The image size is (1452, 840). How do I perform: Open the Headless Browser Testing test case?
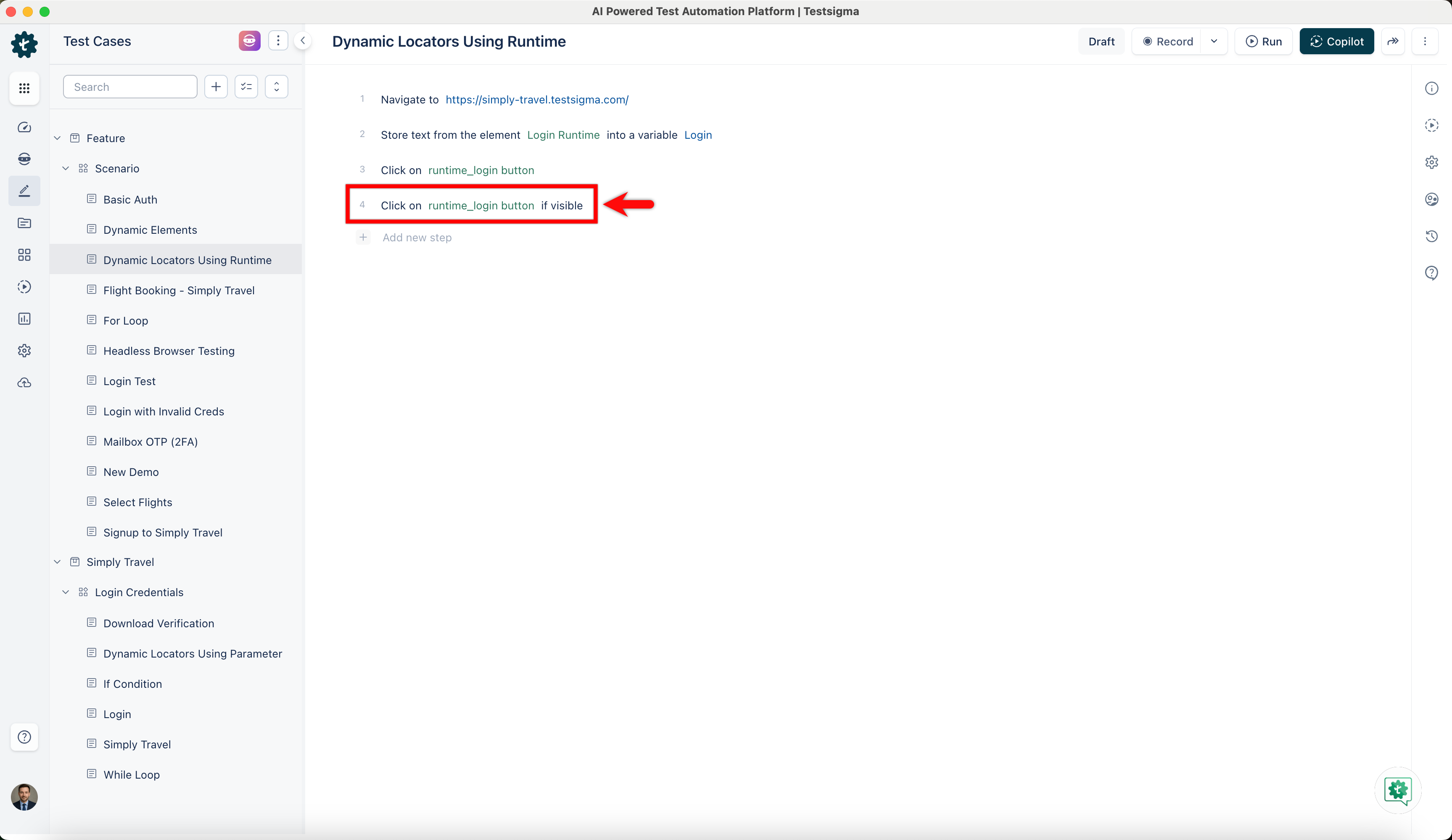point(169,351)
